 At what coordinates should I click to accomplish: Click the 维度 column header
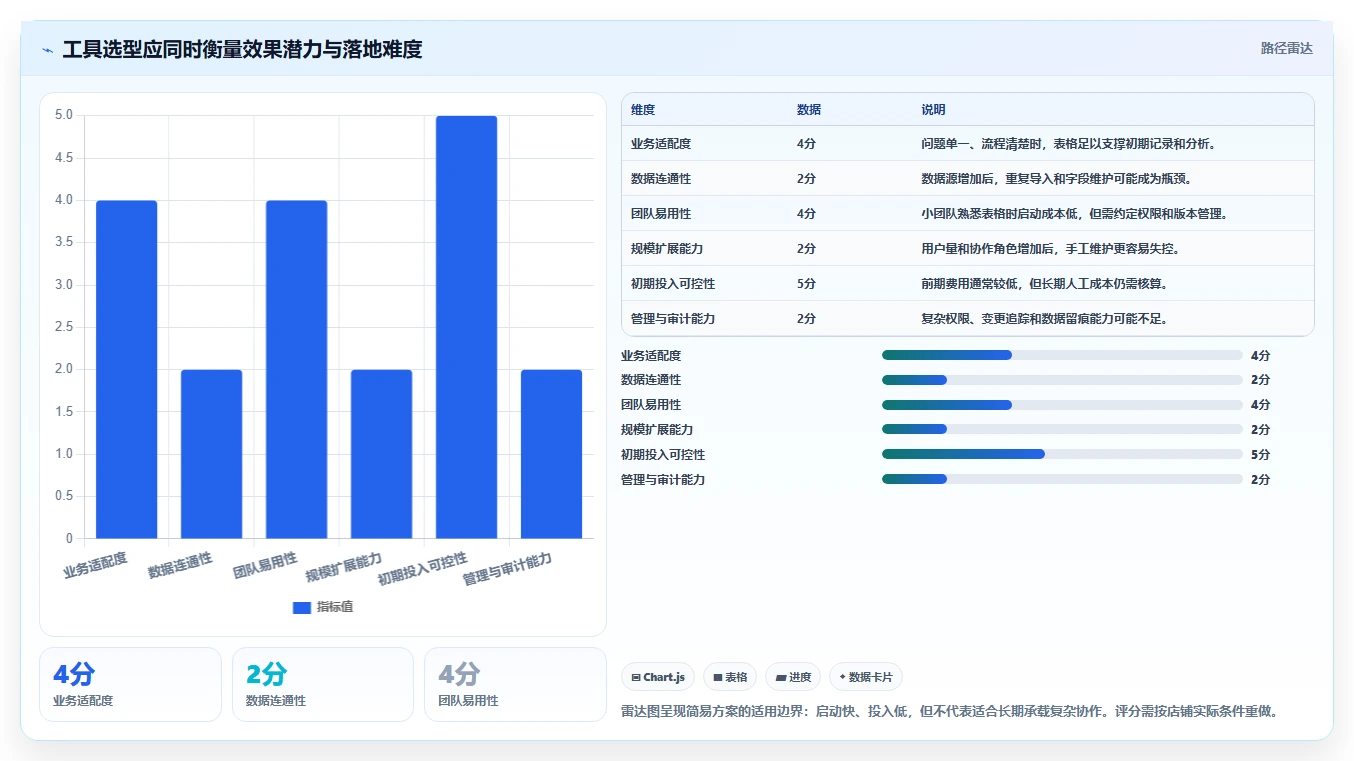point(643,110)
